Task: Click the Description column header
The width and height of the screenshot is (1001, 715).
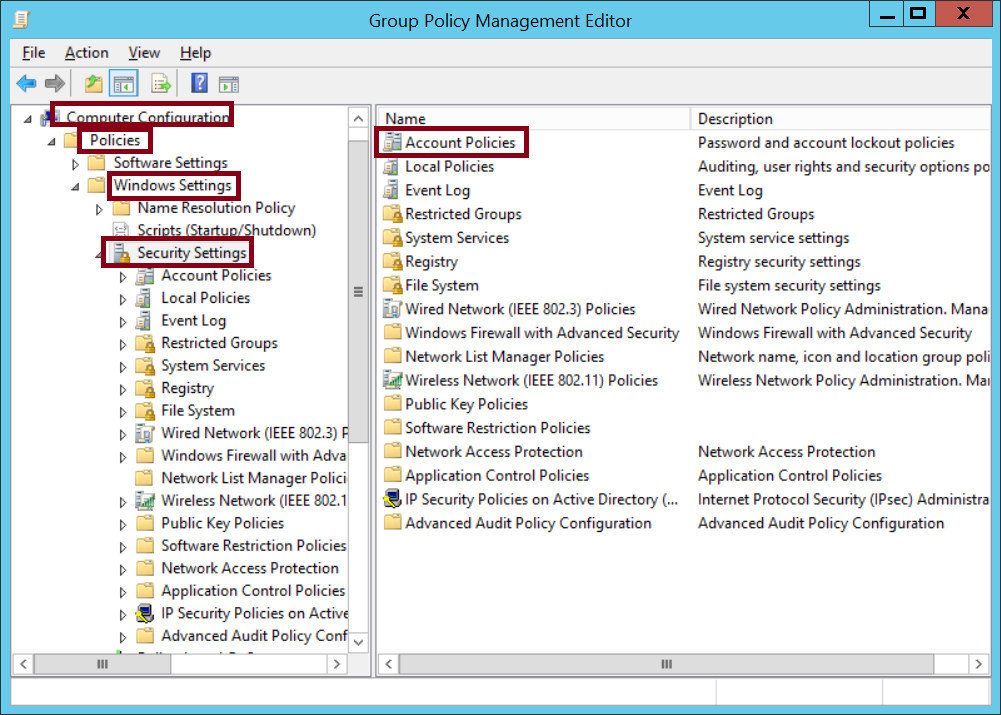Action: [735, 119]
